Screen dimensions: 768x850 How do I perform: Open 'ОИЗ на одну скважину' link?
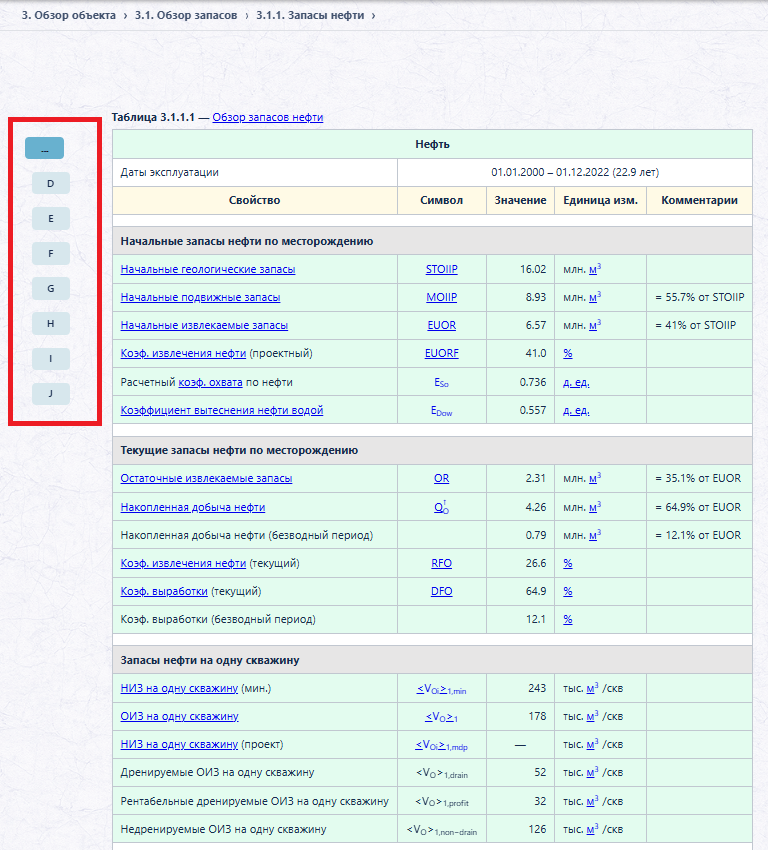179,716
